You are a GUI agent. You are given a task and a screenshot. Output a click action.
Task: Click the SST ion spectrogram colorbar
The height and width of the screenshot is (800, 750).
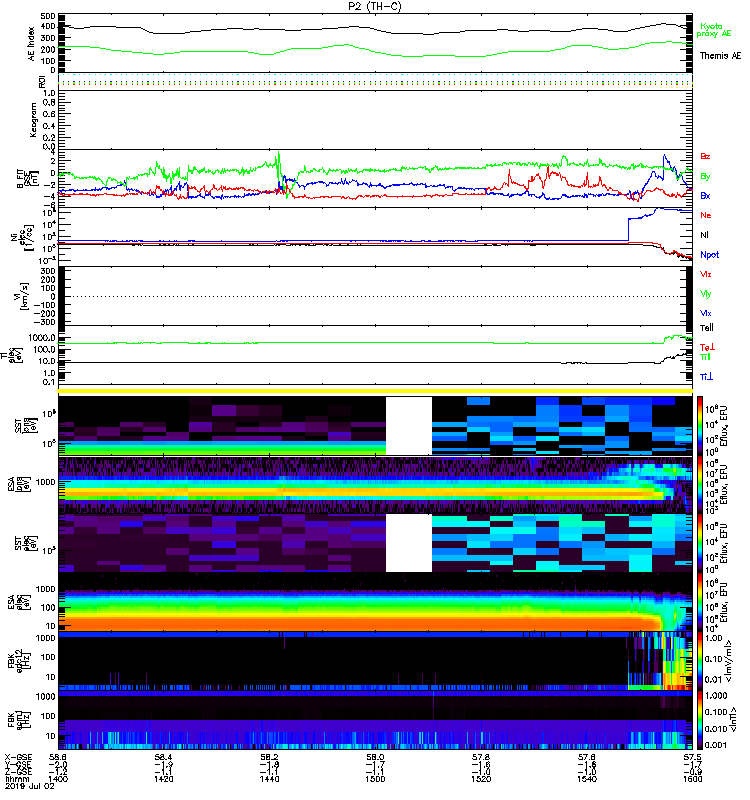(x=700, y=426)
